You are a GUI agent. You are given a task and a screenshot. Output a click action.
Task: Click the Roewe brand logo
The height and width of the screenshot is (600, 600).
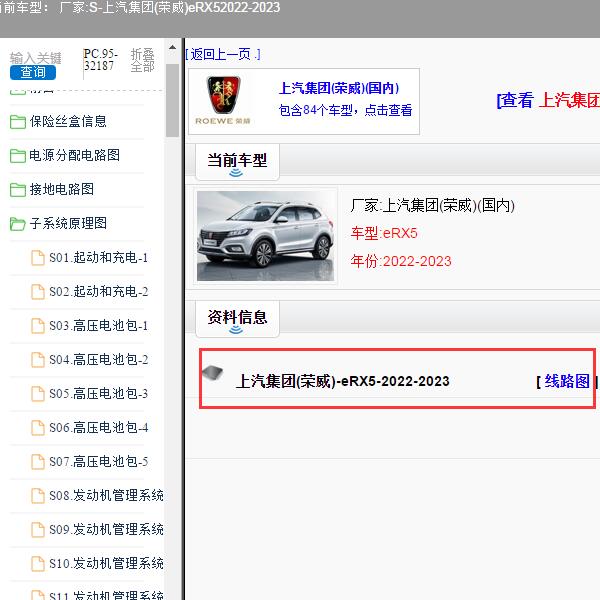(x=223, y=100)
